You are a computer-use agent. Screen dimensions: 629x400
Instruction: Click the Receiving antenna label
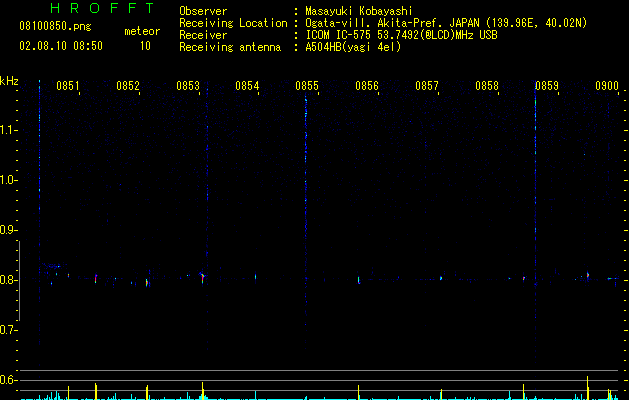pos(230,47)
